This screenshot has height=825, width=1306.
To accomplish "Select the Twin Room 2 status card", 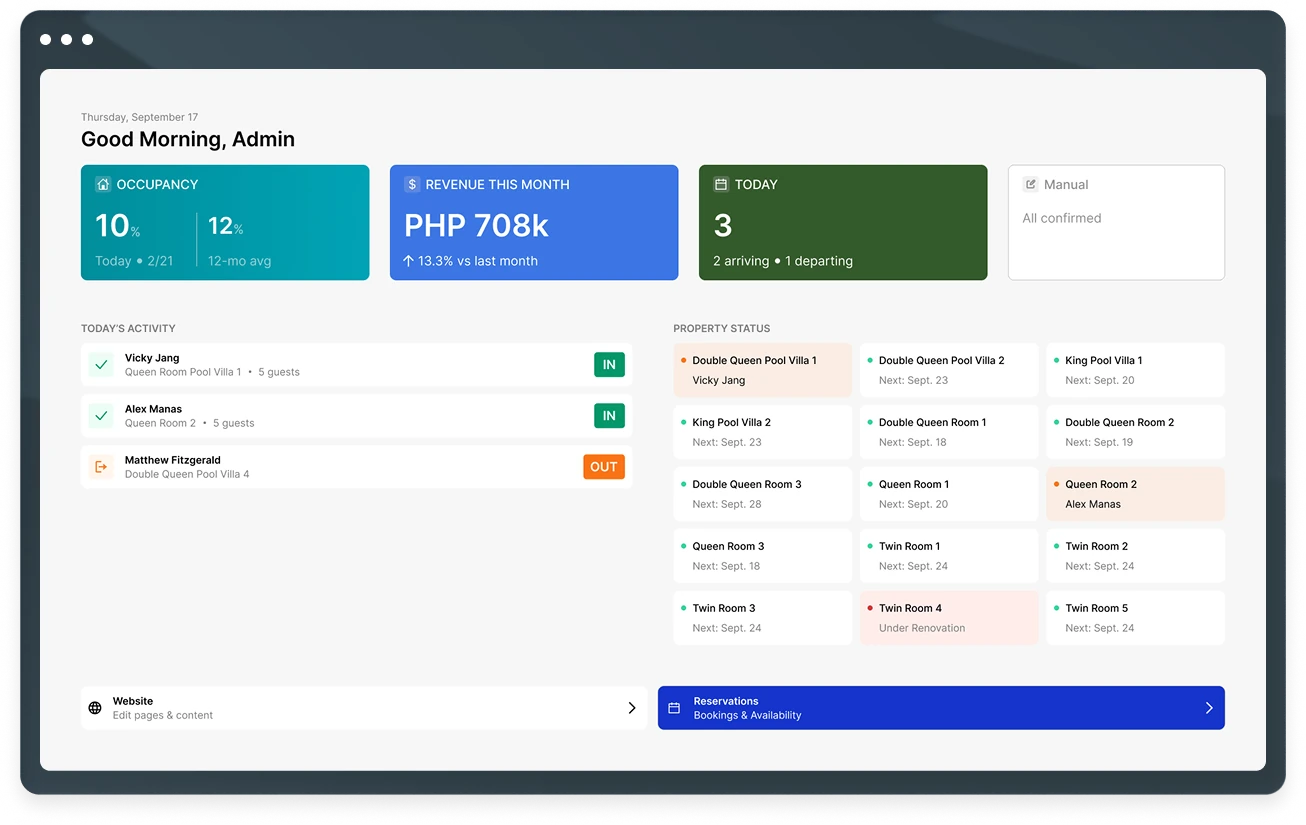I will click(1136, 556).
